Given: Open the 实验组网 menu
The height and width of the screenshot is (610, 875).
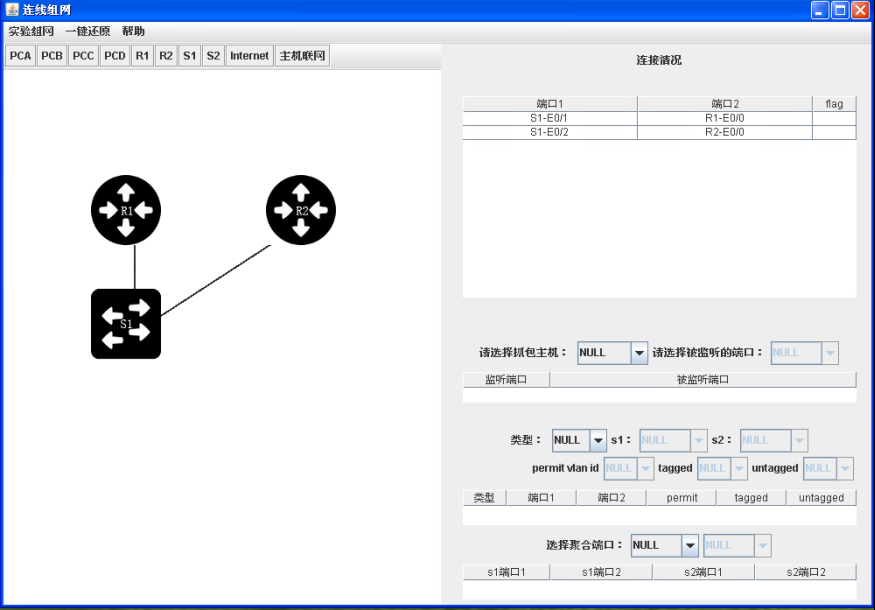Looking at the screenshot, I should point(30,31).
